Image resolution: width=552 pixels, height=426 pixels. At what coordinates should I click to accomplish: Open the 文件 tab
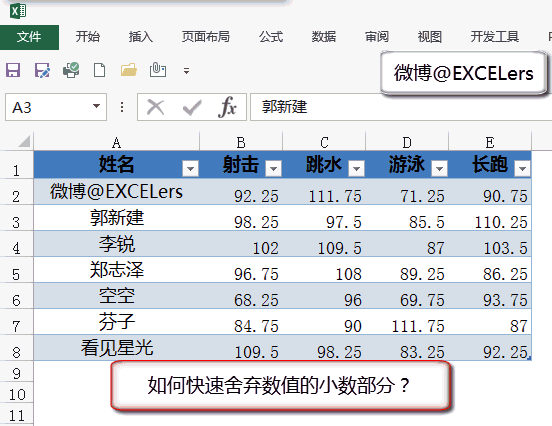[29, 37]
